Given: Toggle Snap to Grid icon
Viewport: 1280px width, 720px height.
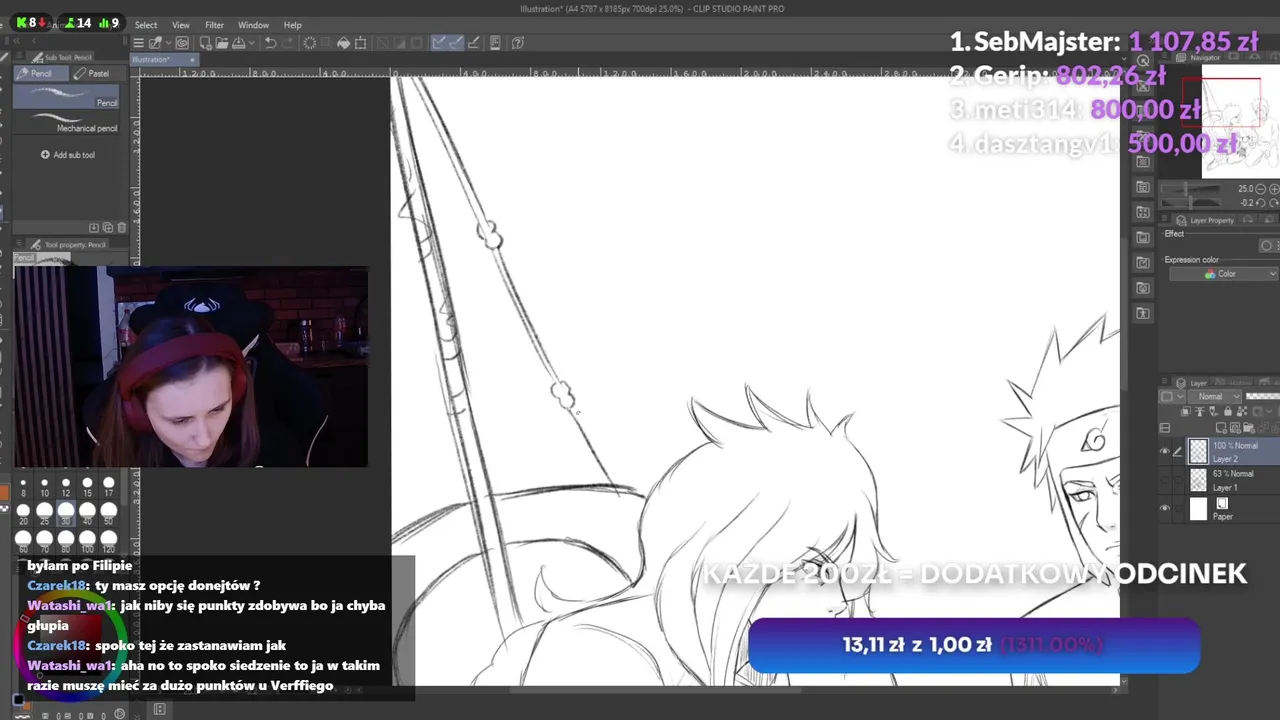Looking at the screenshot, I should [474, 42].
